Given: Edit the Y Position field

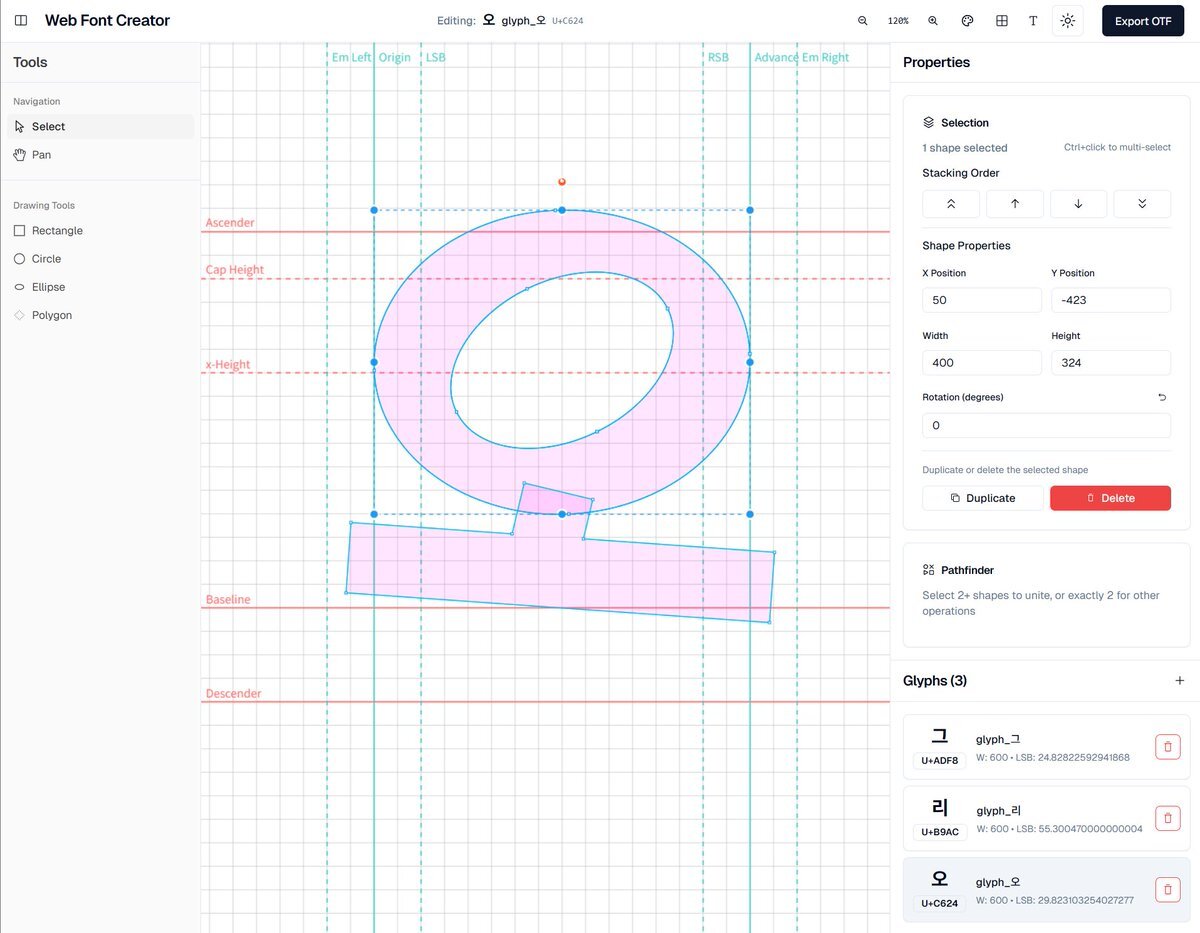Looking at the screenshot, I should (x=1111, y=300).
